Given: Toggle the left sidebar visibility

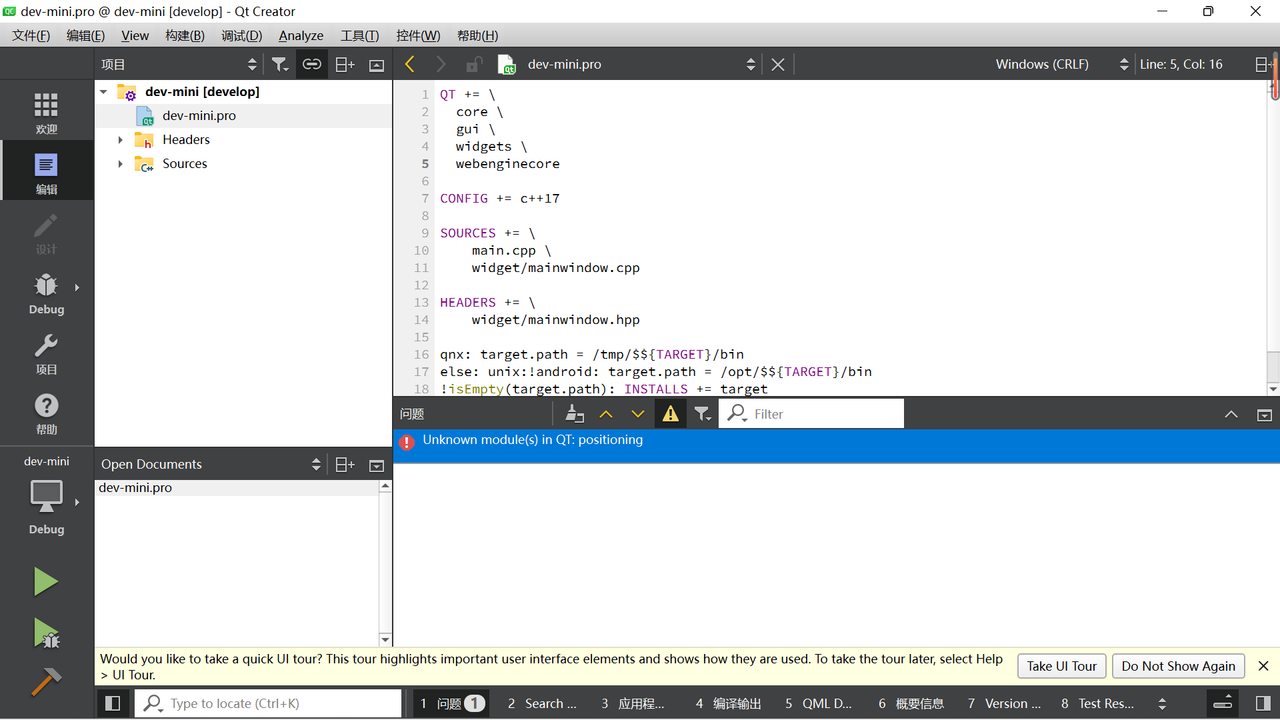Looking at the screenshot, I should pyautogui.click(x=112, y=703).
